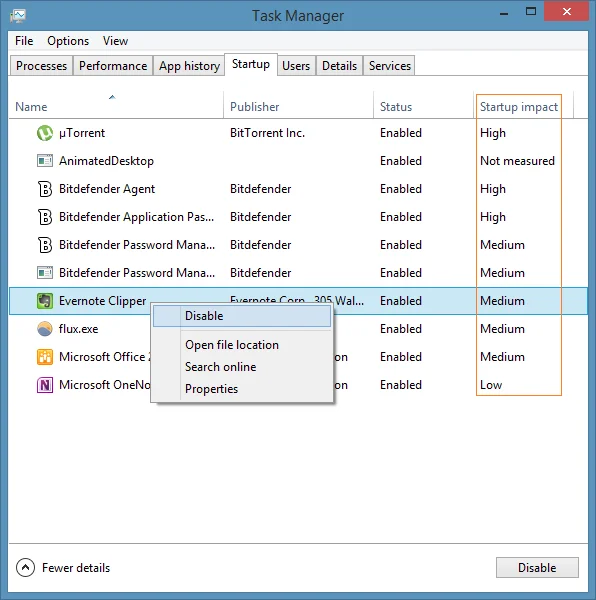Select the Microsoft OneNote purple icon

[45, 385]
